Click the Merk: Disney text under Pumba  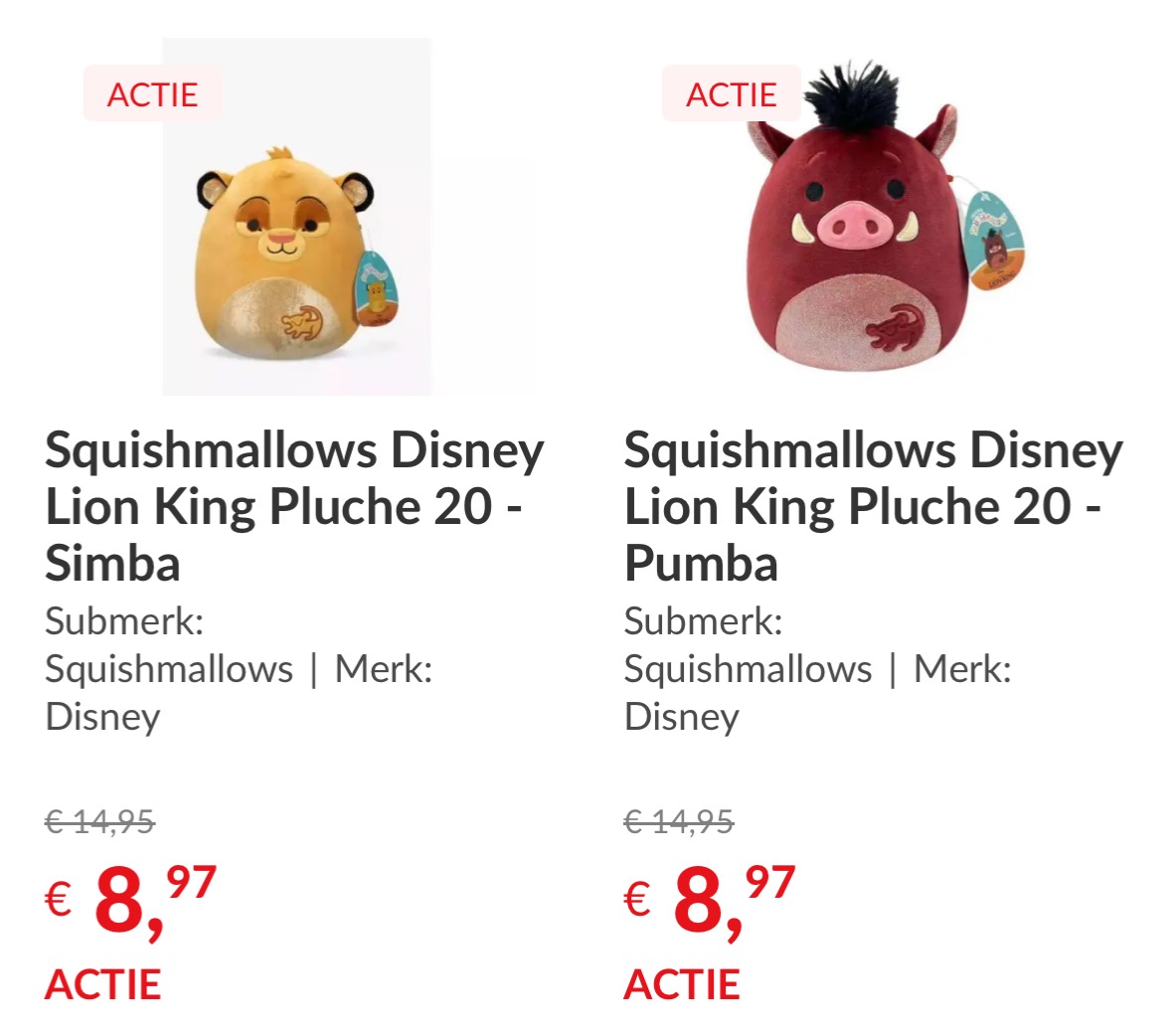pos(962,669)
